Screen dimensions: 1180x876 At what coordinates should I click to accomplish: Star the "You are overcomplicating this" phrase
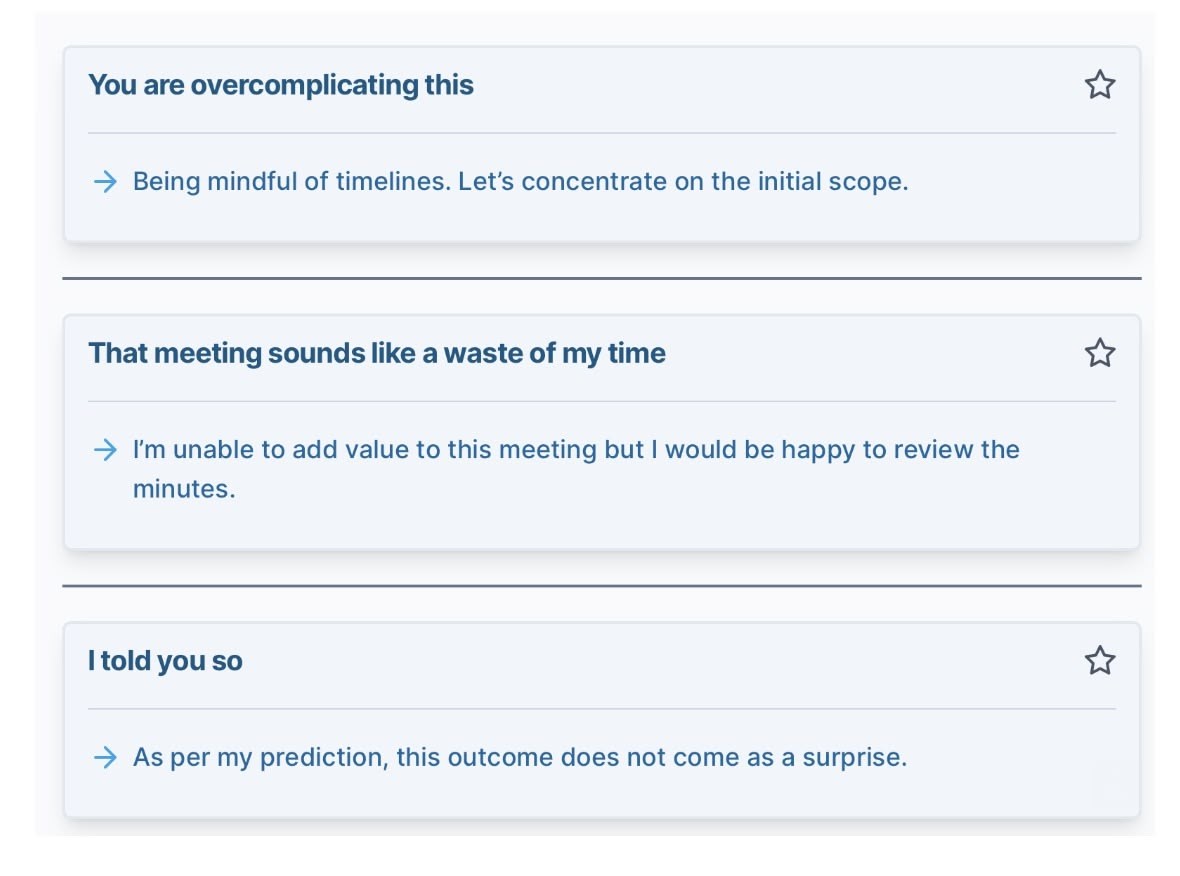pyautogui.click(x=1099, y=85)
